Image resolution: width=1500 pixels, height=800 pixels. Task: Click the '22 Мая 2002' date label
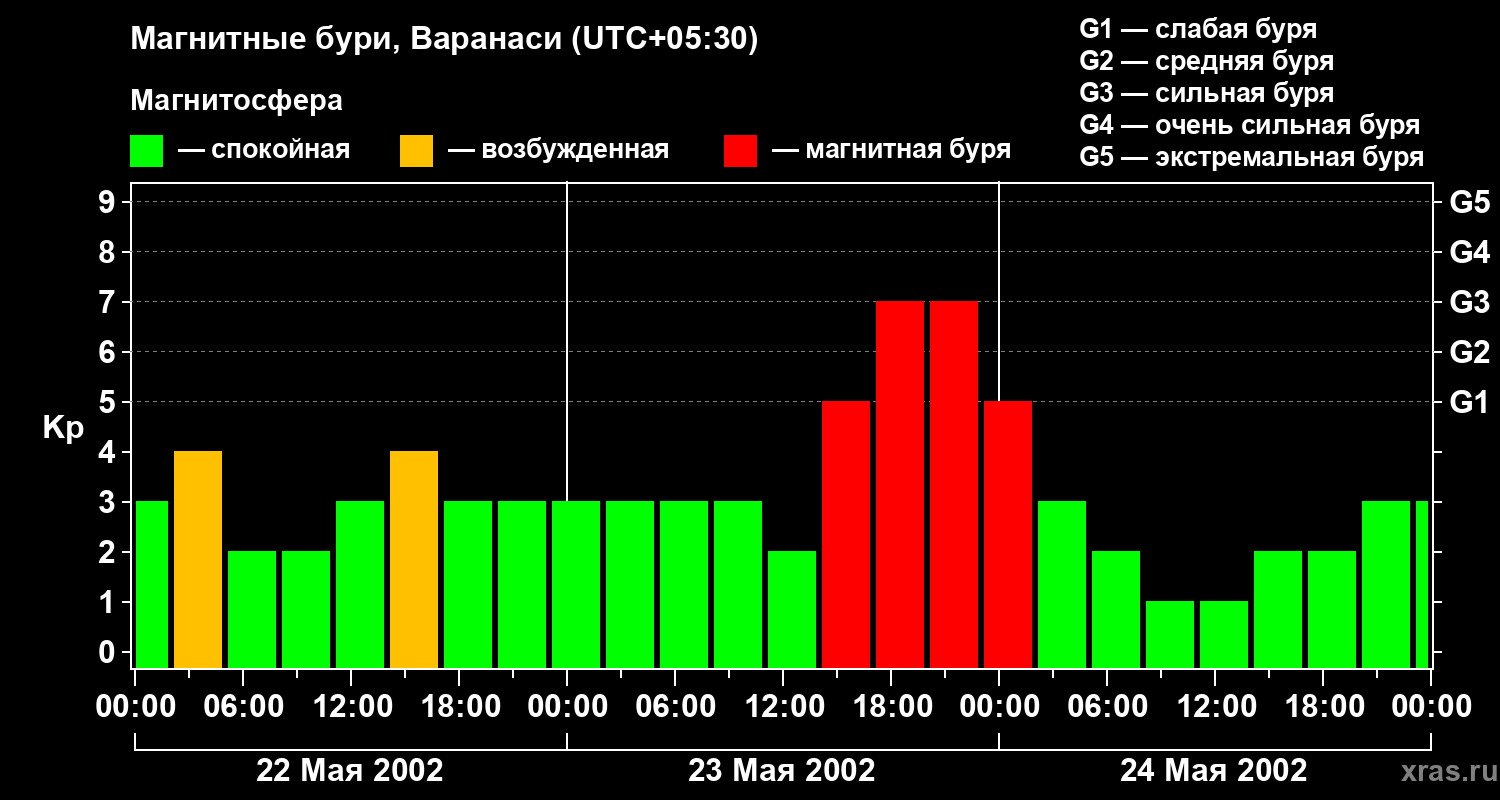coord(350,771)
